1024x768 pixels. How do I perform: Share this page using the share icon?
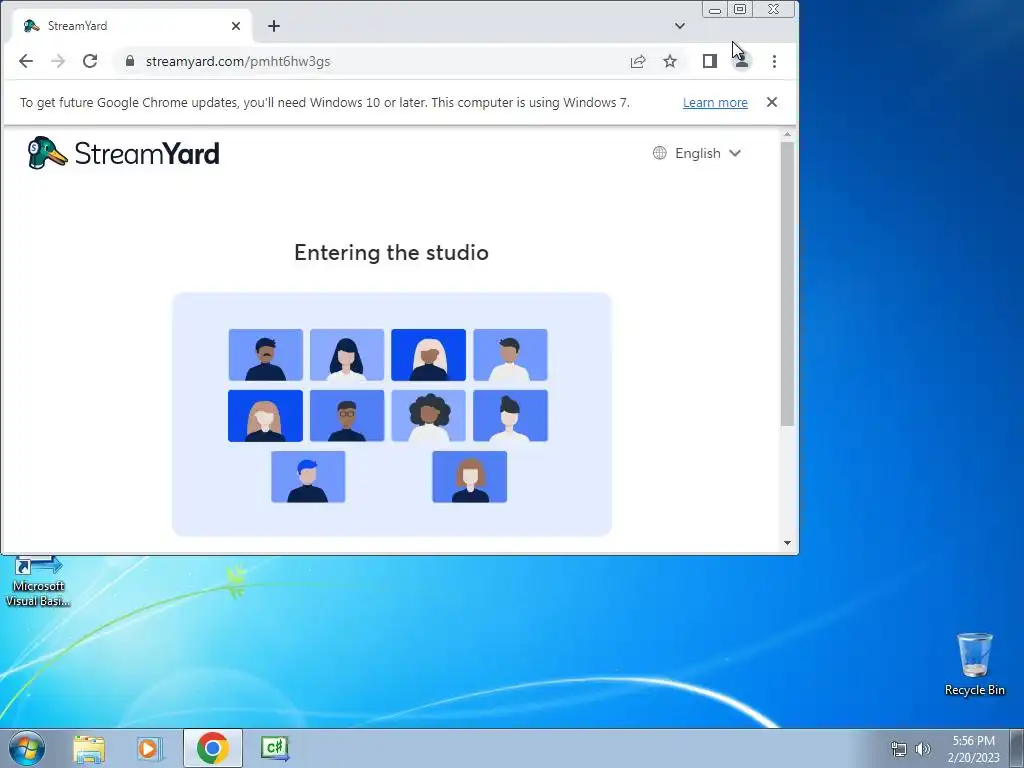(x=638, y=61)
